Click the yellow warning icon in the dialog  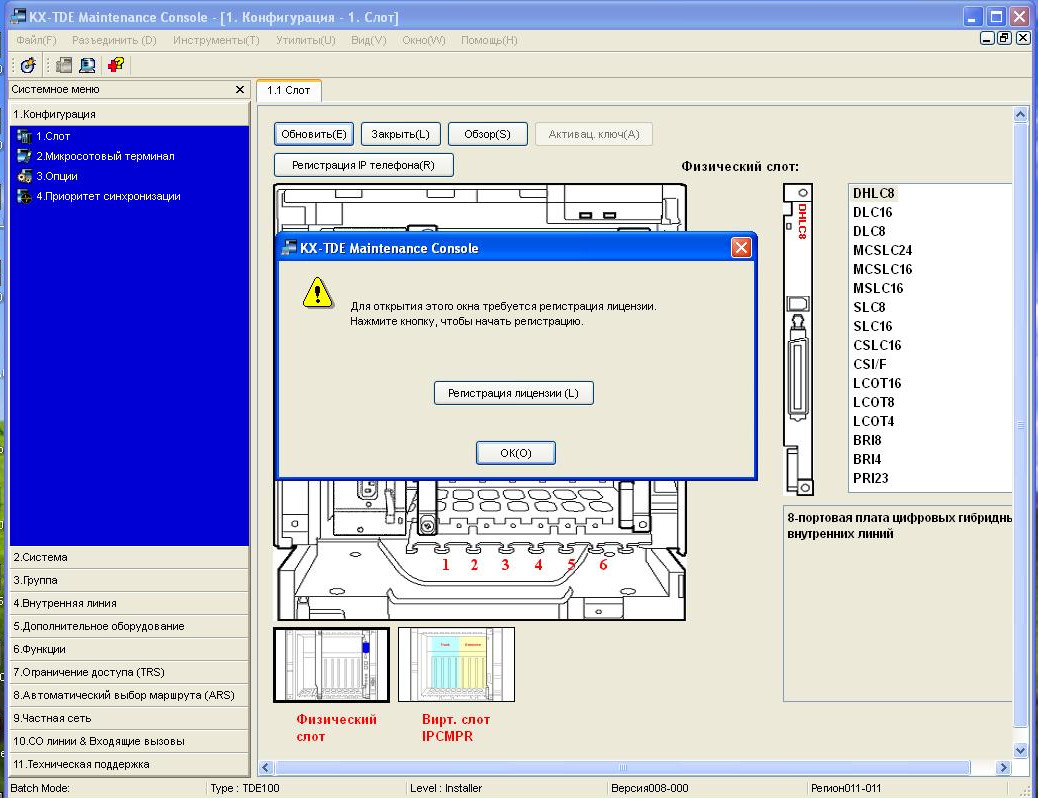[x=318, y=293]
